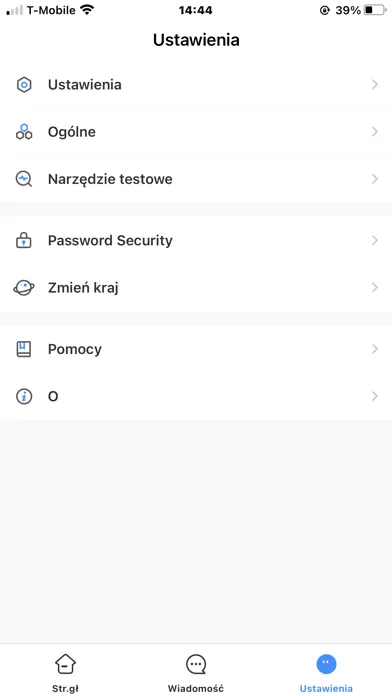This screenshot has height=696, width=392.
Task: Expand the Ogólne row chevron
Action: coord(375,132)
